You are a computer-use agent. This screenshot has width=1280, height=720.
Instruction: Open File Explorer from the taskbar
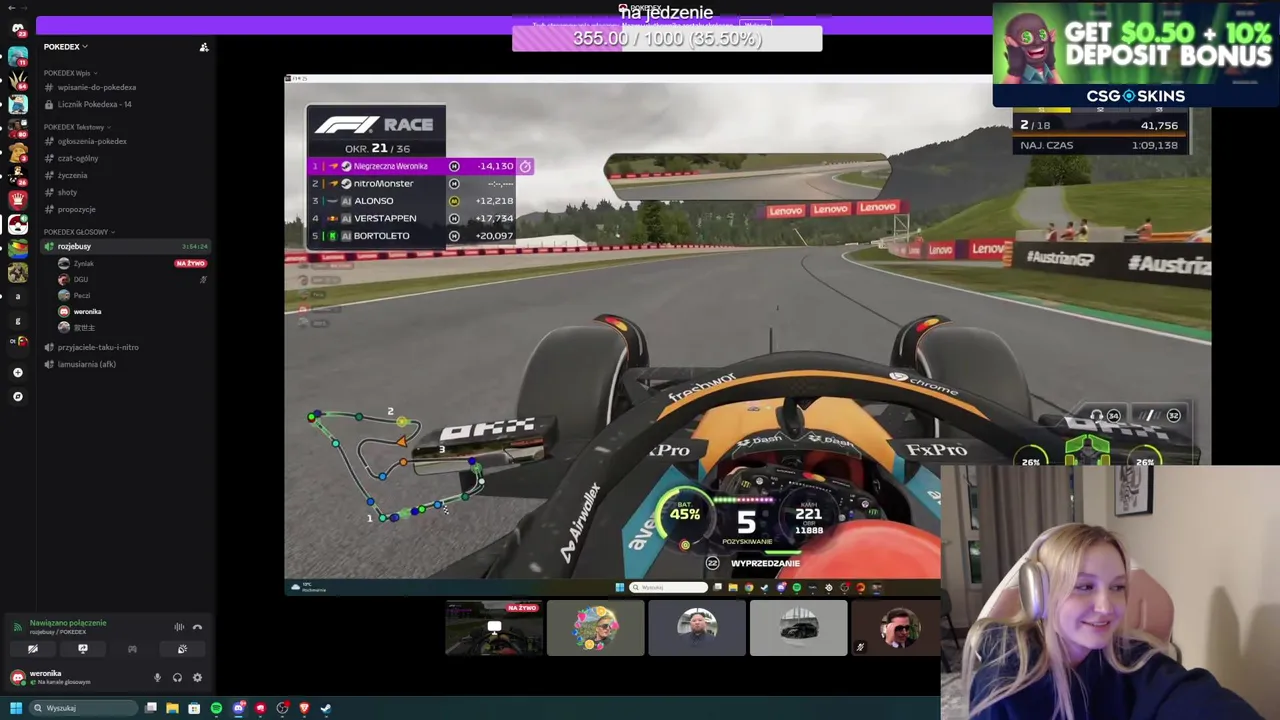point(172,708)
